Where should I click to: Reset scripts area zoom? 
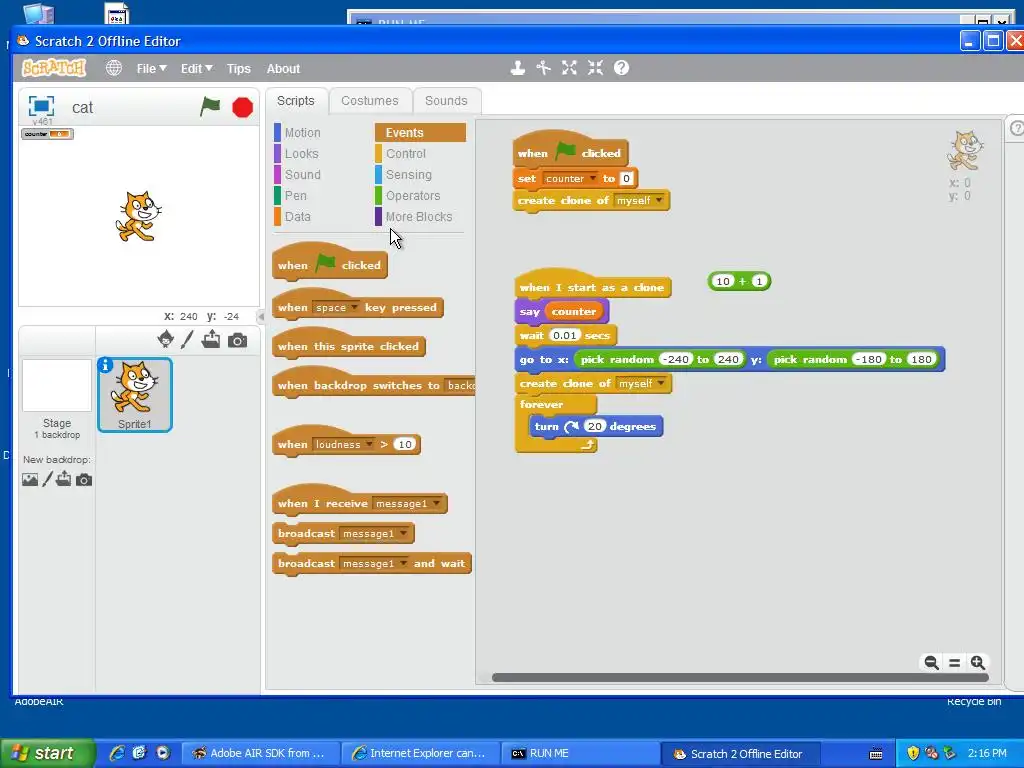tap(954, 663)
